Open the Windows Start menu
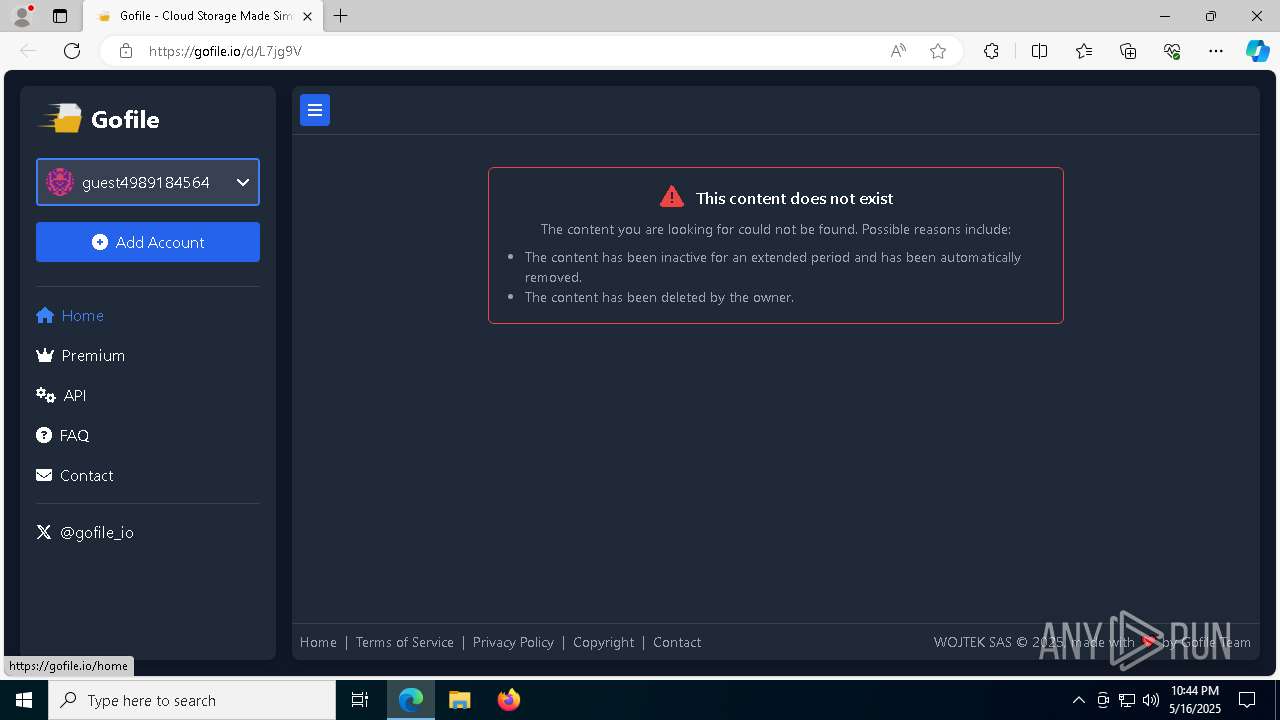The width and height of the screenshot is (1280, 720). coord(24,700)
